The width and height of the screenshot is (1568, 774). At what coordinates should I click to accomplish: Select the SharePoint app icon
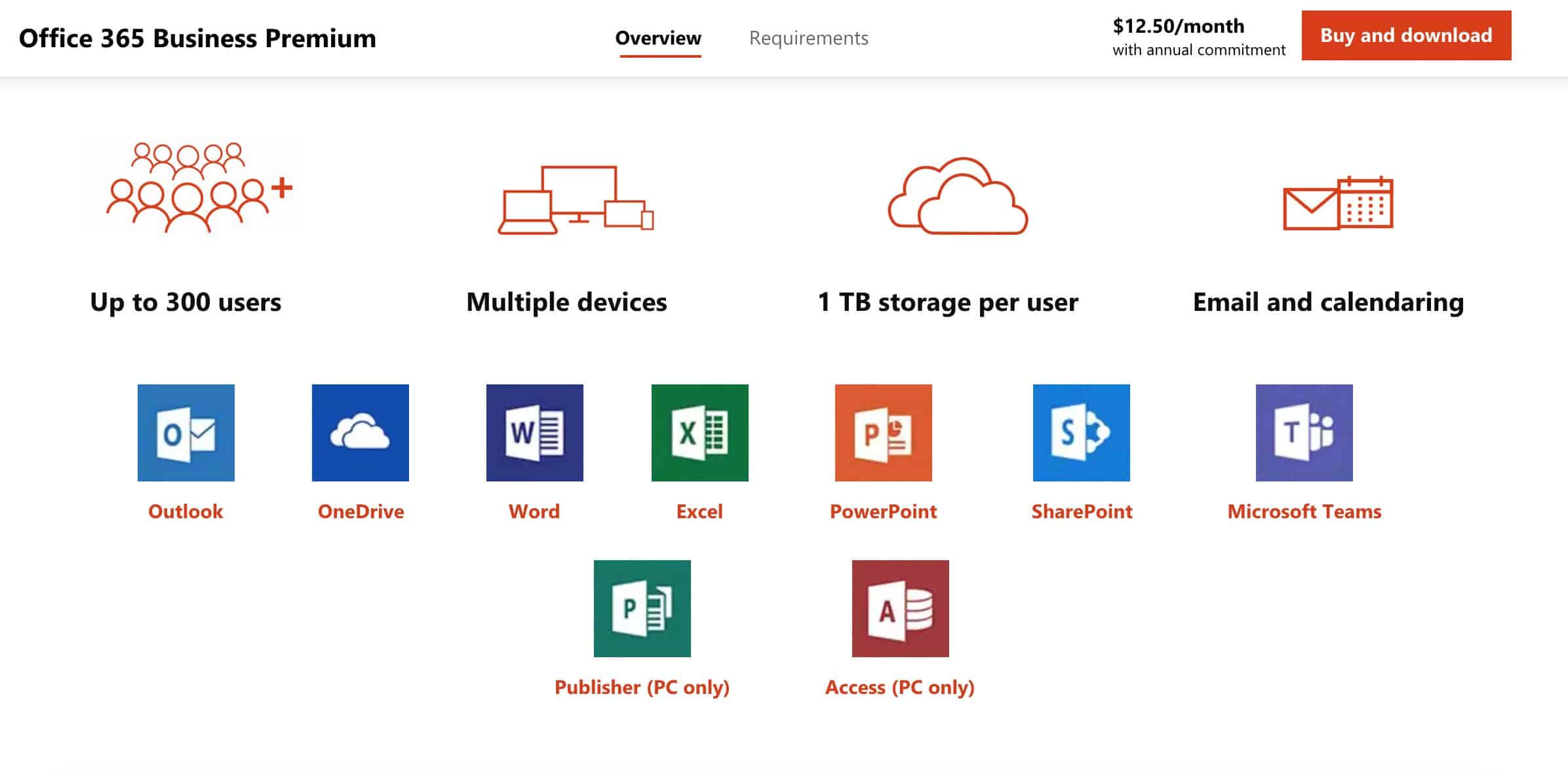[x=1082, y=433]
